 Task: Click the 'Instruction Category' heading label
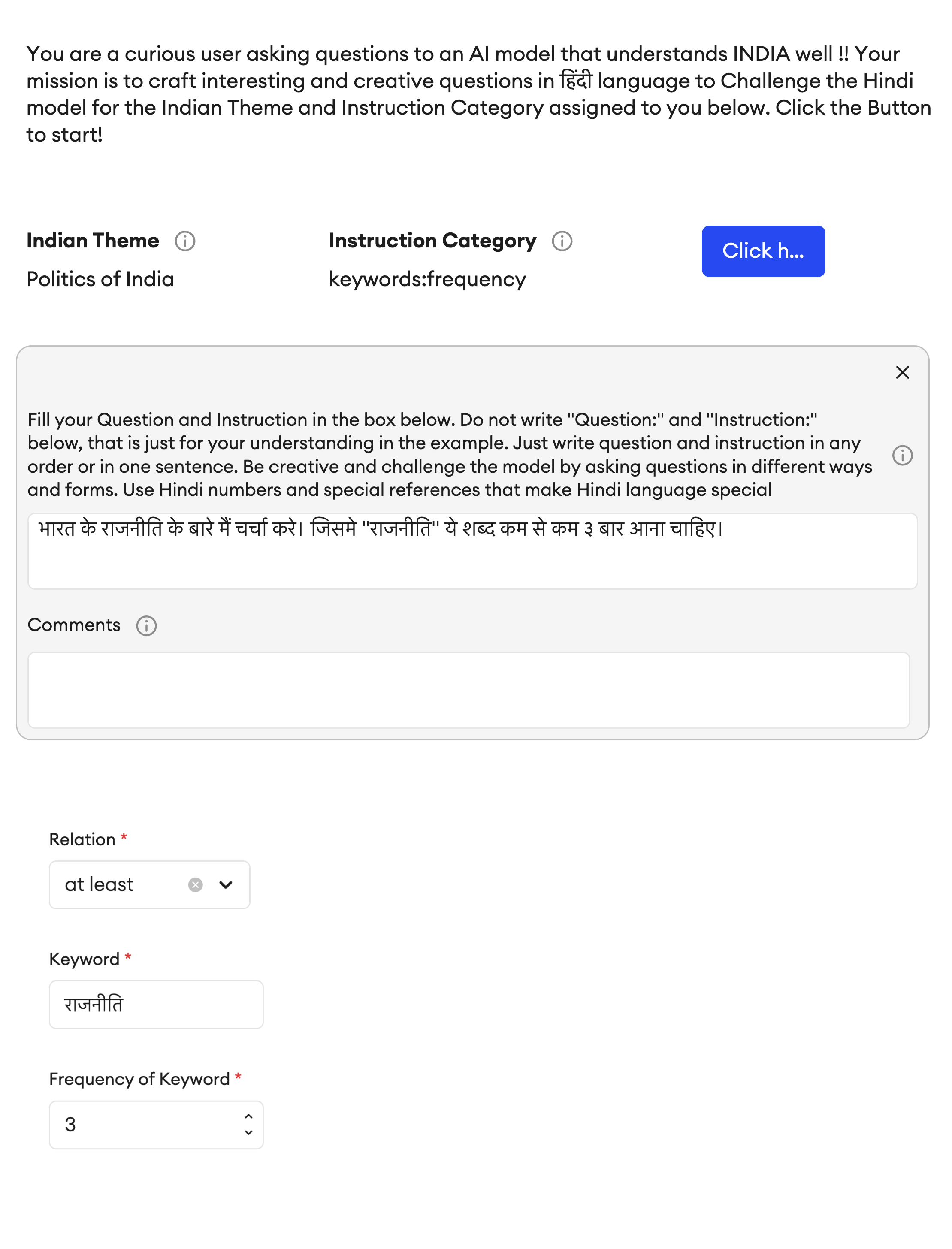pos(432,241)
